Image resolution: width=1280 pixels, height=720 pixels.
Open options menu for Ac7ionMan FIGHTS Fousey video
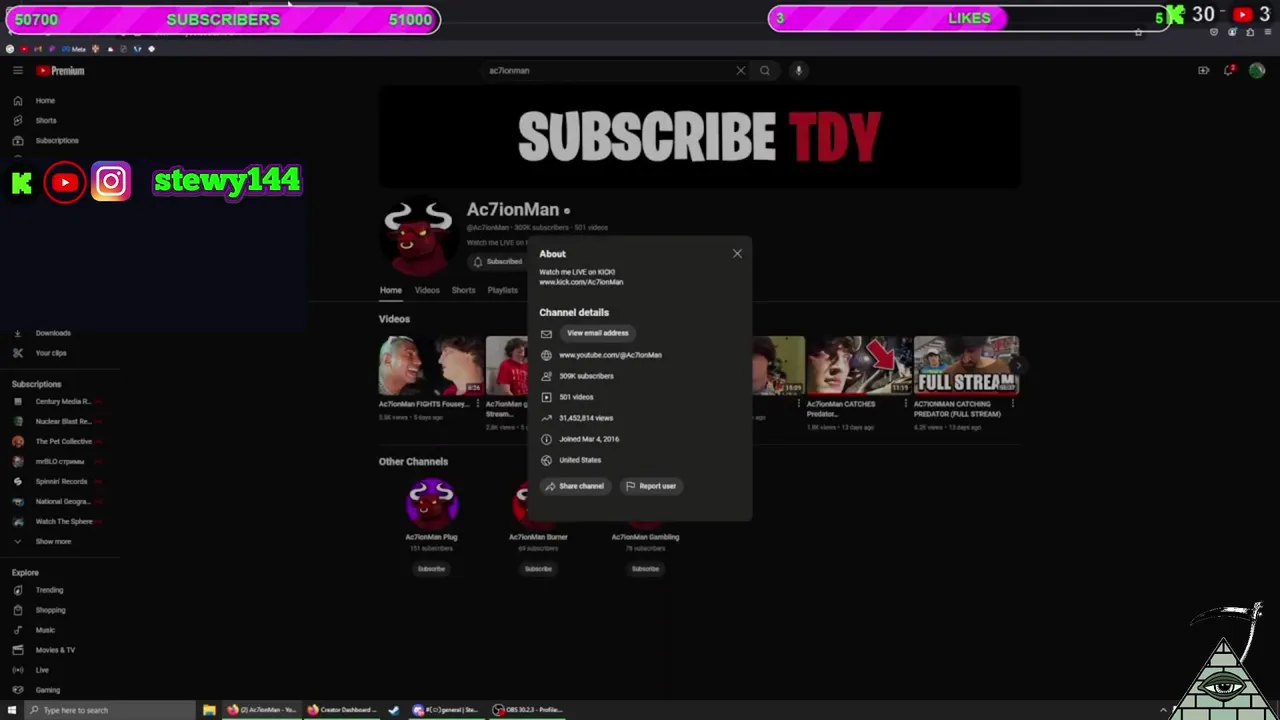tap(478, 405)
